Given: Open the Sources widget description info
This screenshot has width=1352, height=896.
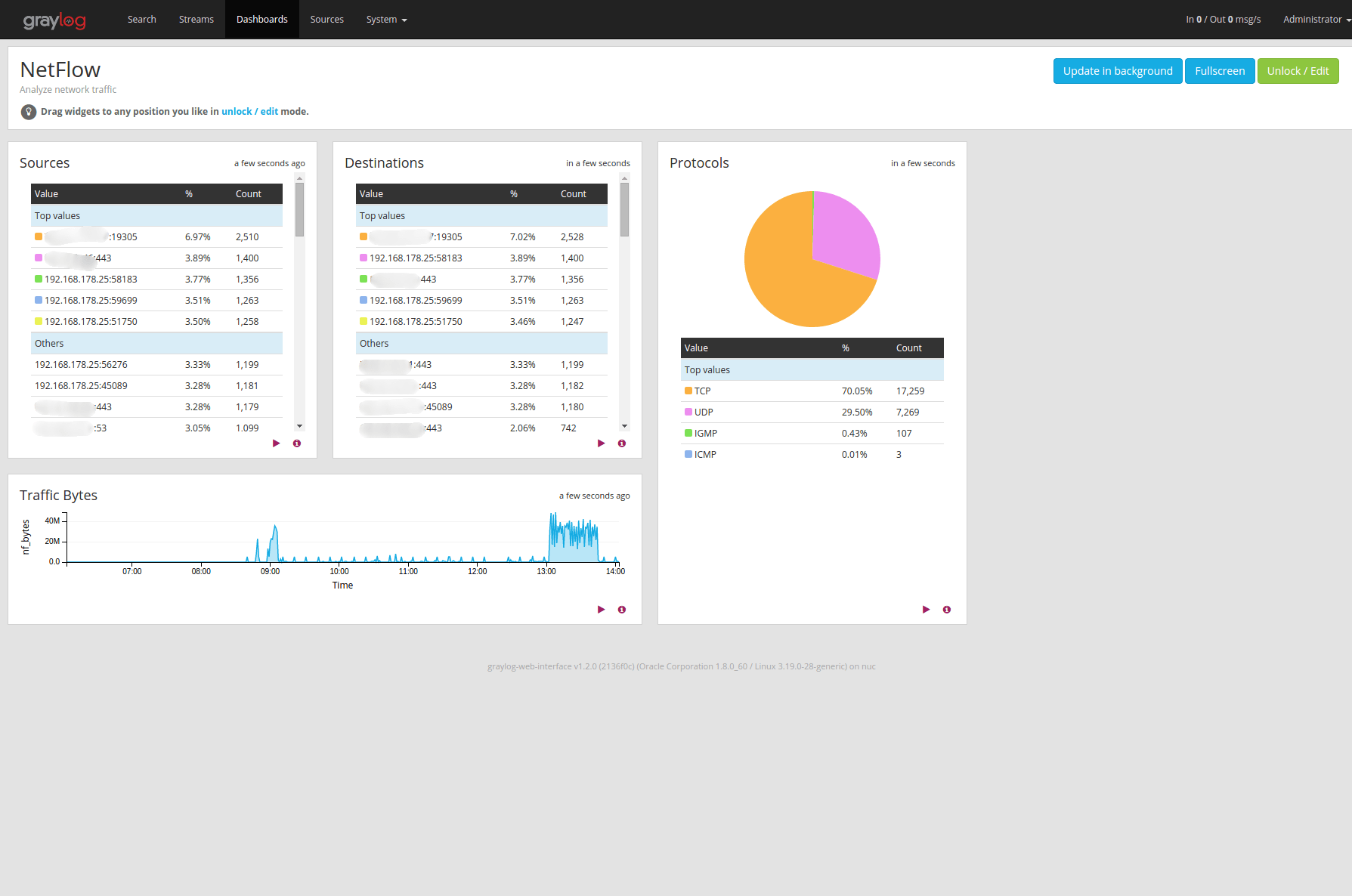Looking at the screenshot, I should coord(296,443).
